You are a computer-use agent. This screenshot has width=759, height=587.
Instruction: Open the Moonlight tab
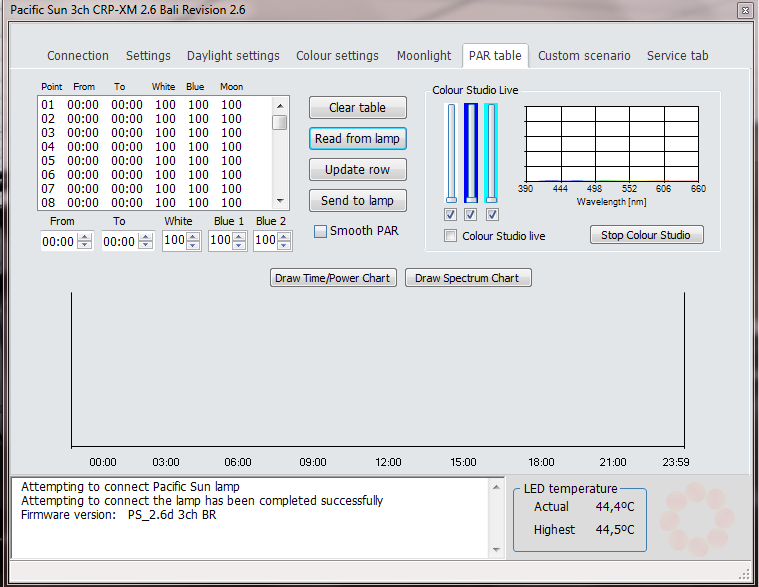424,56
